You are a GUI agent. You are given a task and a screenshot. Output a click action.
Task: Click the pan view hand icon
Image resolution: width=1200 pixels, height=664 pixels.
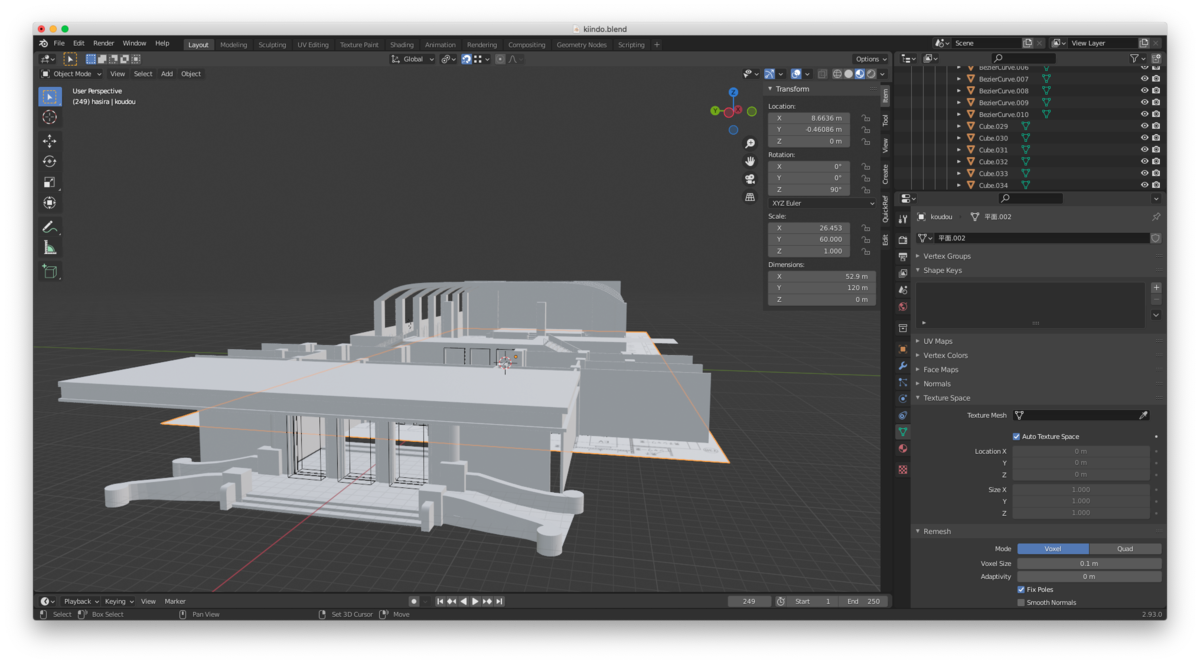pyautogui.click(x=750, y=161)
